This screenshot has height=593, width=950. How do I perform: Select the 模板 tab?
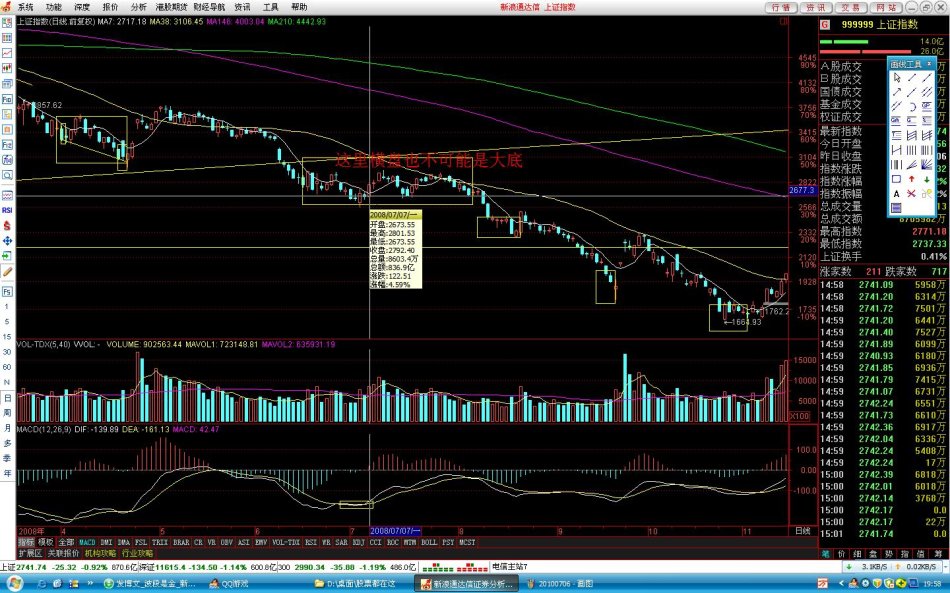(45, 542)
